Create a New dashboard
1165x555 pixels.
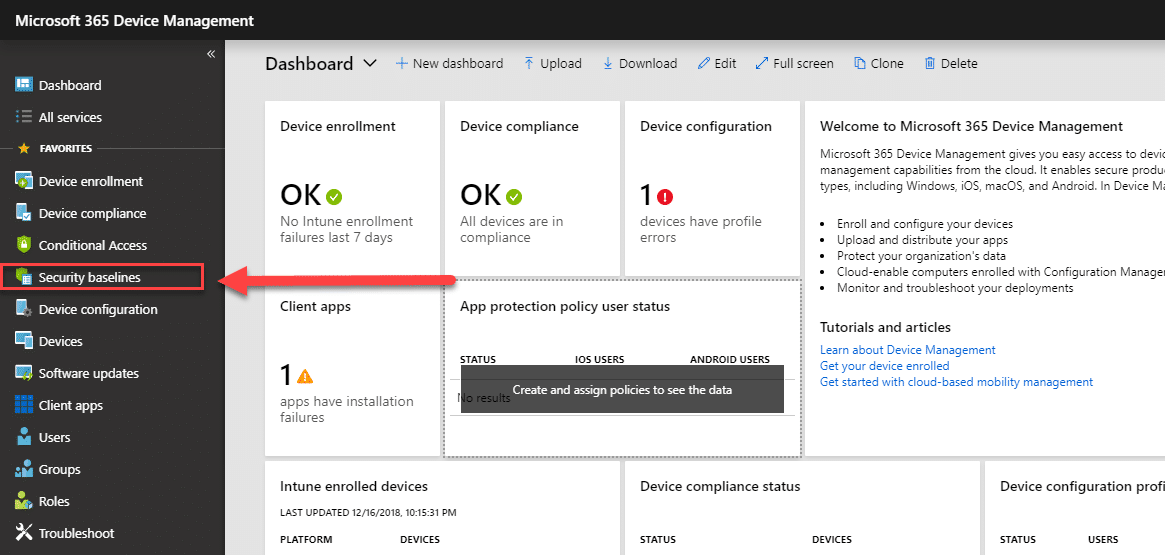tap(449, 63)
